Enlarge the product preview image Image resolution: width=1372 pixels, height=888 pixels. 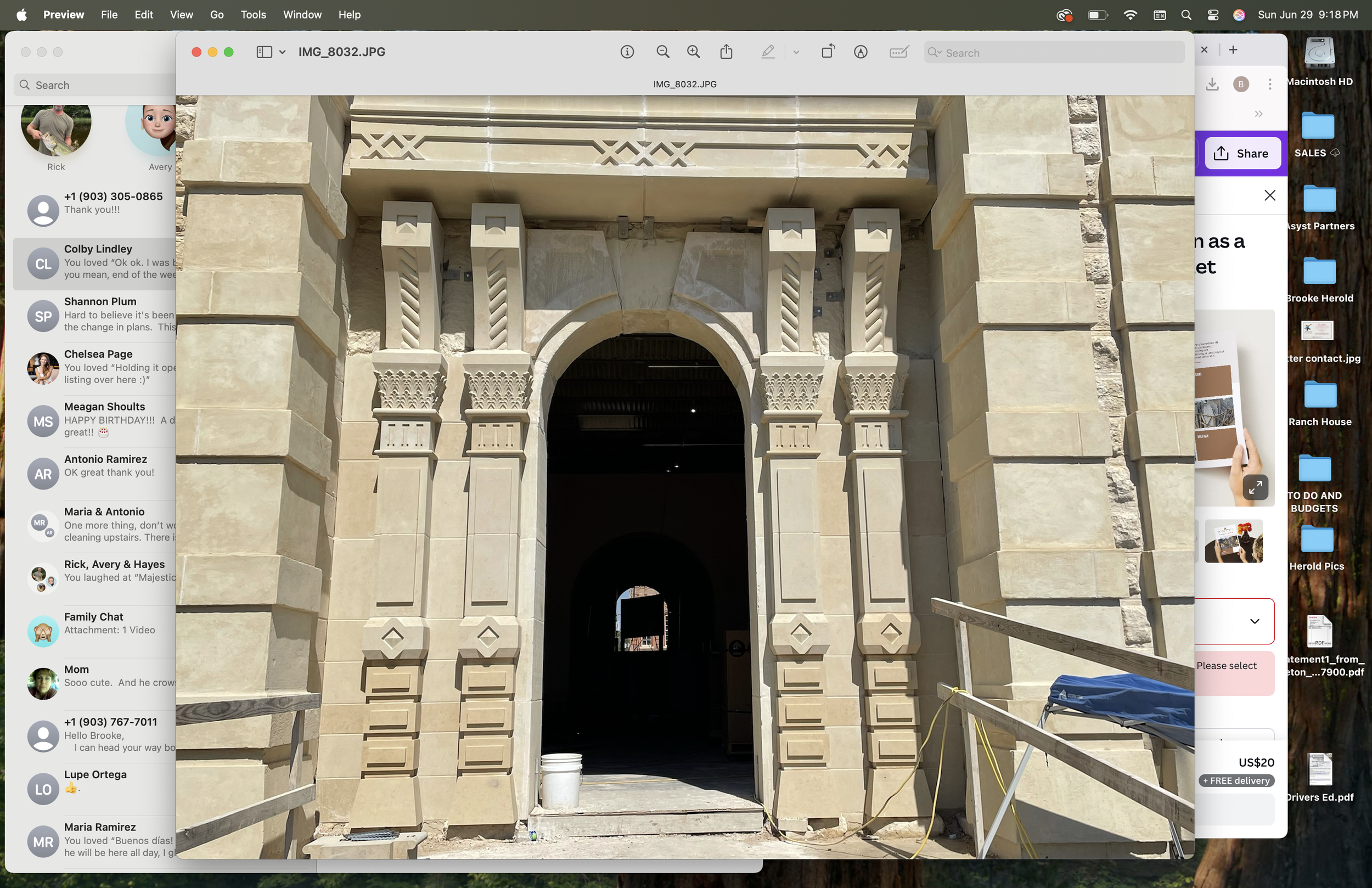1255,487
